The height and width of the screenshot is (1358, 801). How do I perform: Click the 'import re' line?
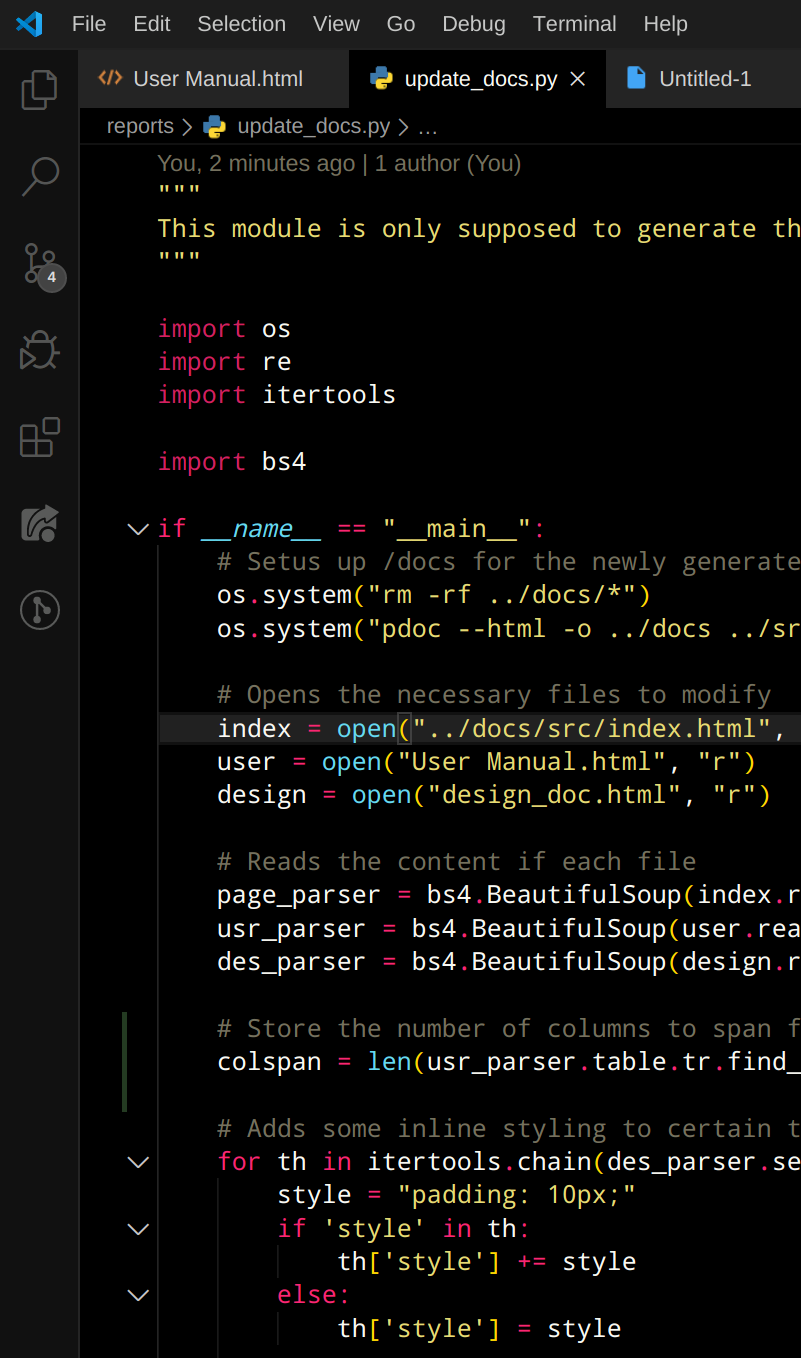224,362
